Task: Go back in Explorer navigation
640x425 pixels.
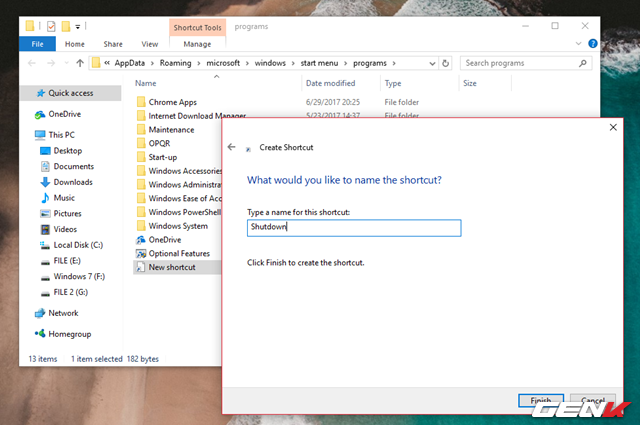Action: (32, 63)
